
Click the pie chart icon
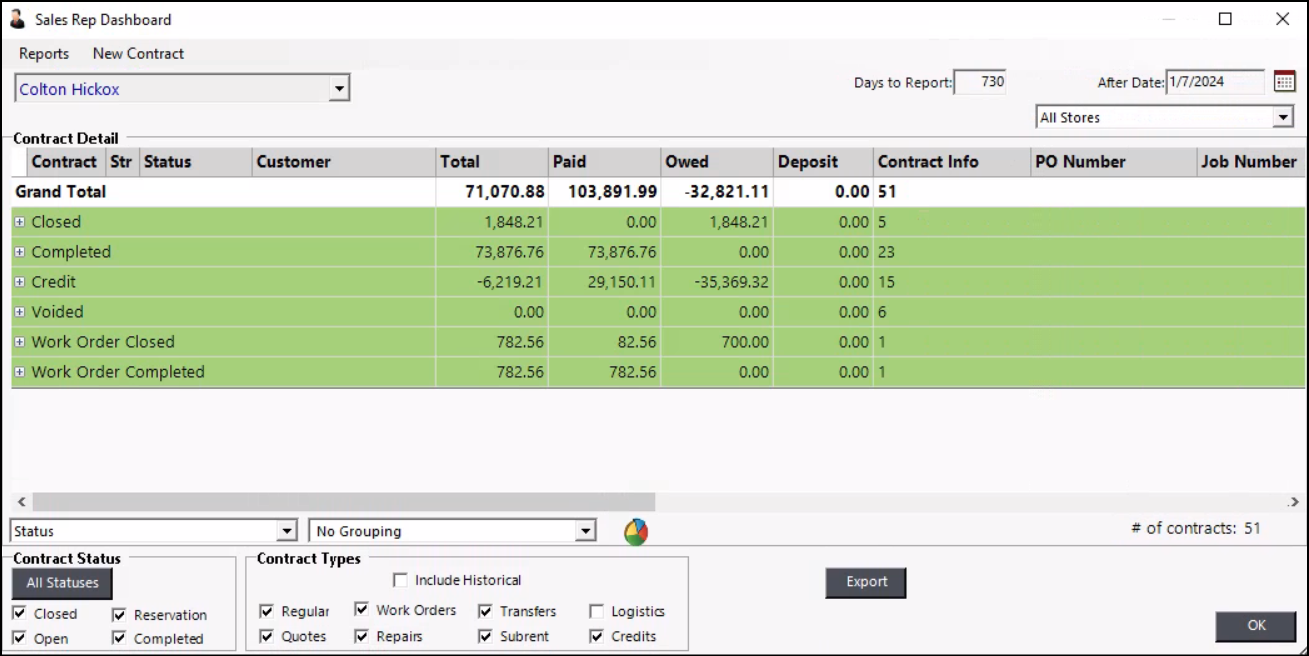click(635, 532)
